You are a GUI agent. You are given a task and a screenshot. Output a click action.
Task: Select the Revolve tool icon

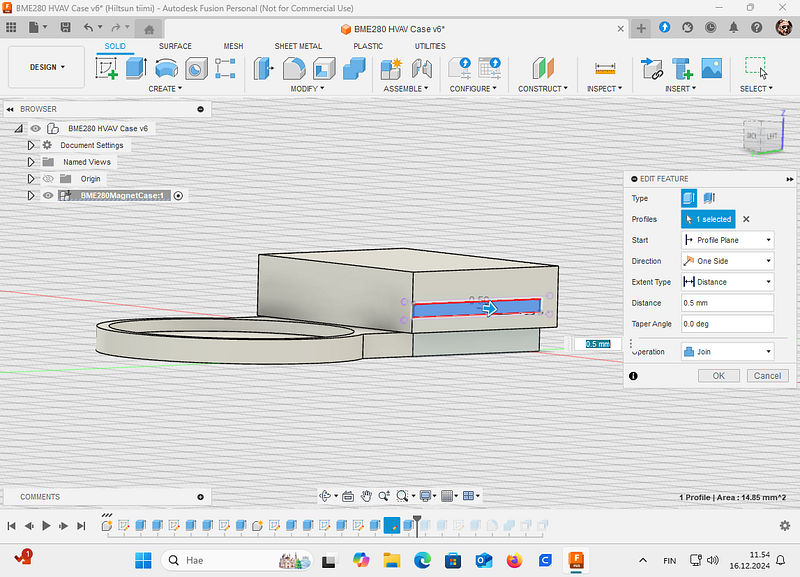point(166,68)
